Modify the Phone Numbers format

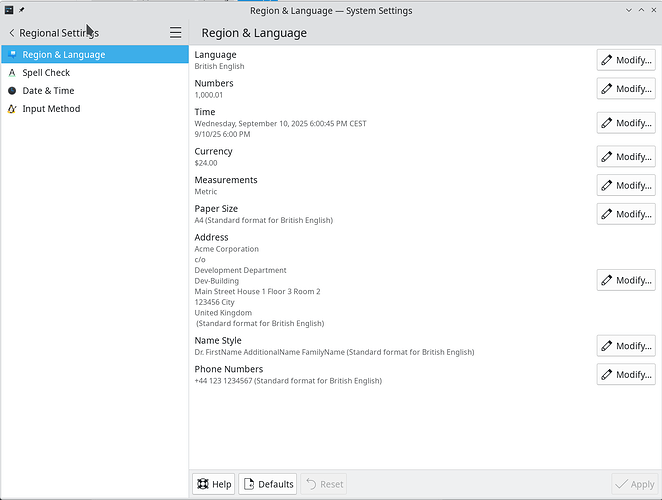tap(626, 375)
